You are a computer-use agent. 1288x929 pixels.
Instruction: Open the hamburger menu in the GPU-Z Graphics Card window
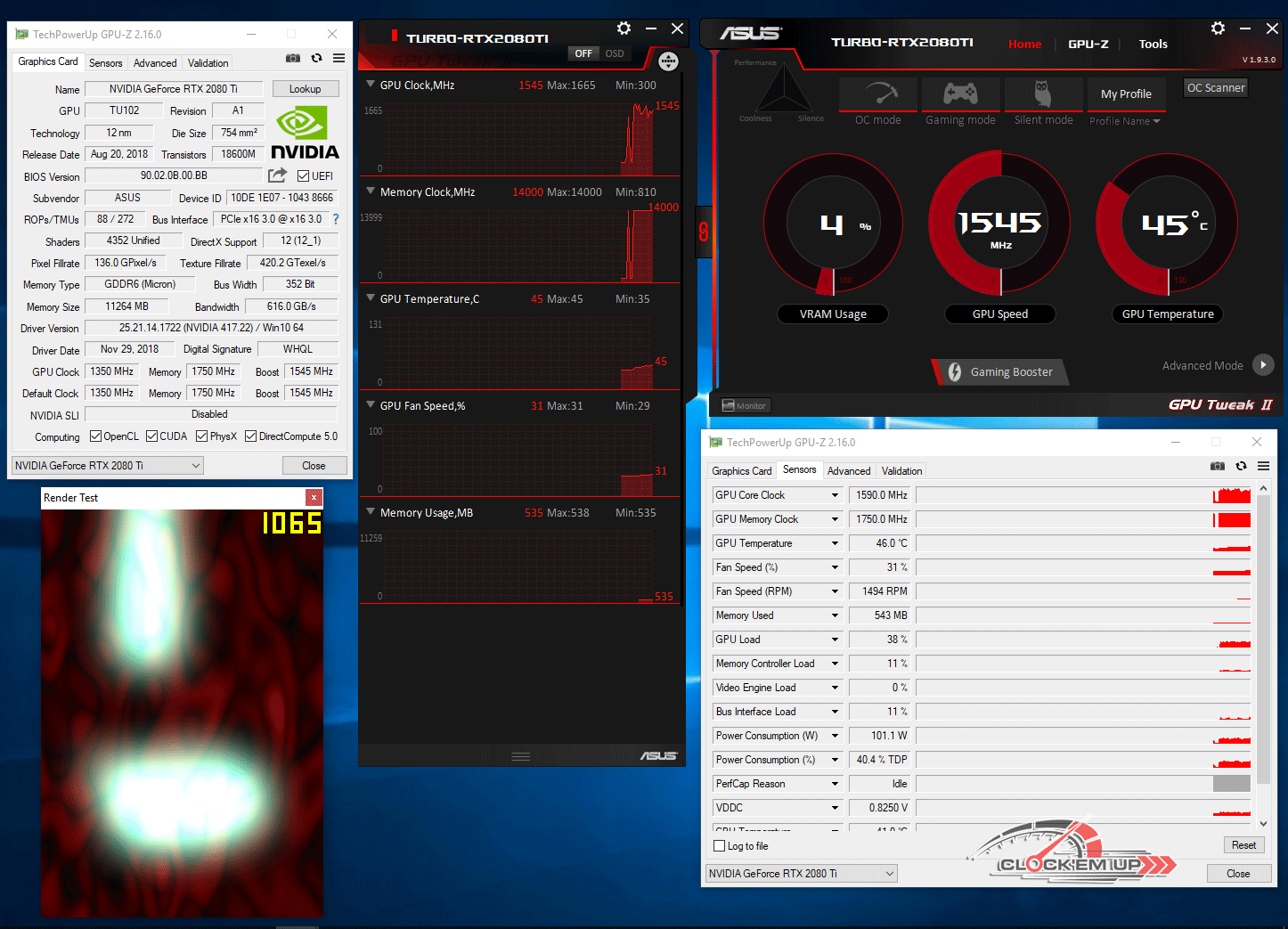(x=338, y=58)
